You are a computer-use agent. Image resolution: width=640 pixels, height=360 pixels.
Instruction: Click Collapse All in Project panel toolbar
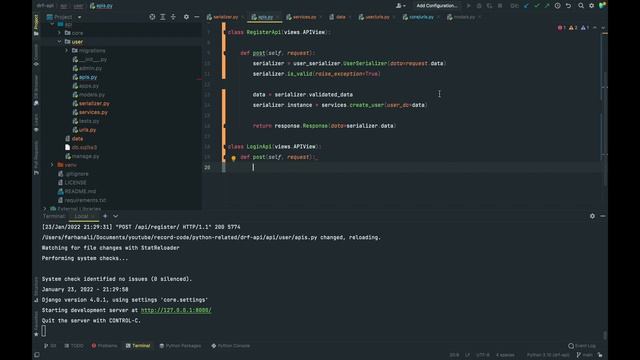tap(173, 17)
